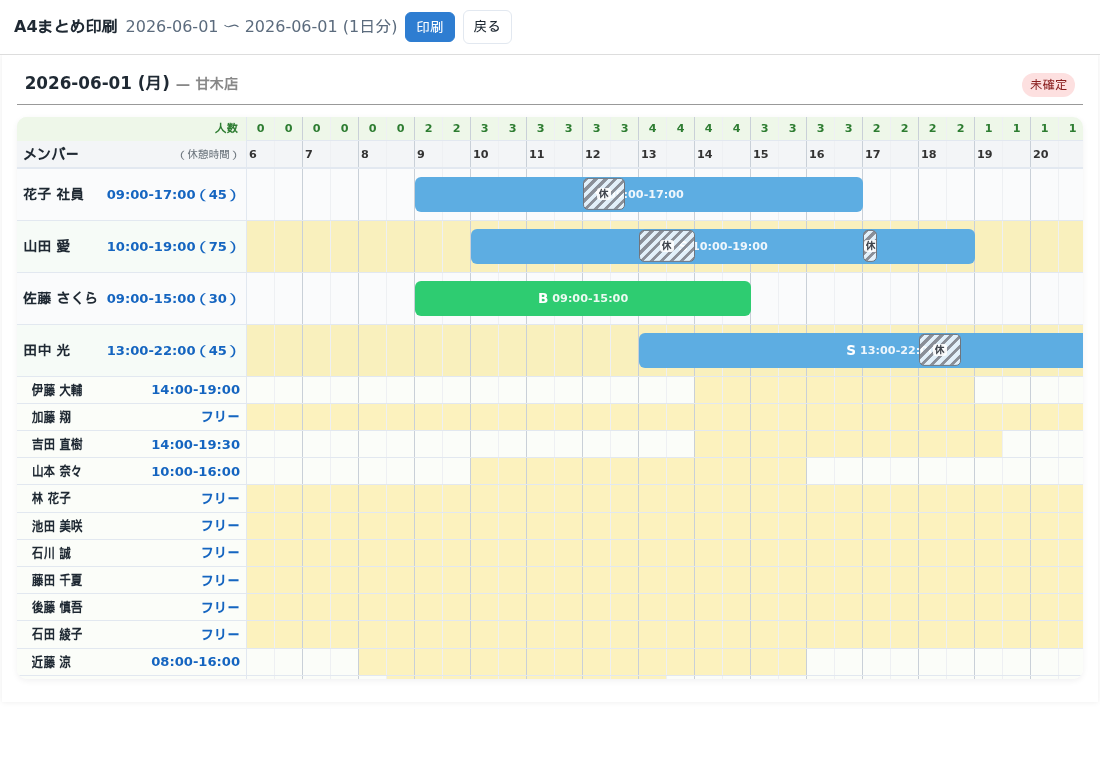Click 山田 愛's short break marker at 17:00

pos(870,246)
